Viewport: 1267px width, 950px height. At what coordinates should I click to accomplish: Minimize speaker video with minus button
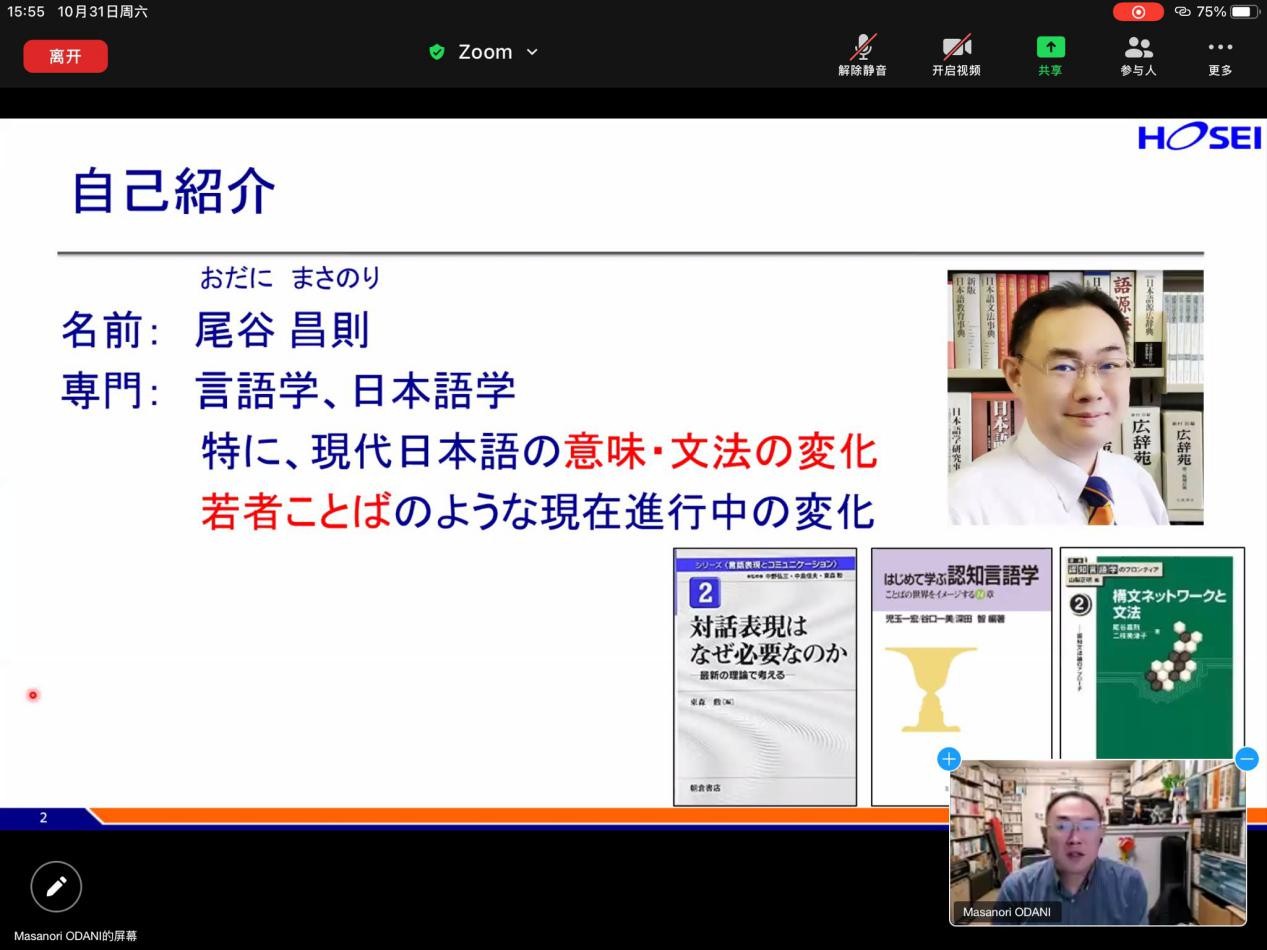tap(1246, 759)
